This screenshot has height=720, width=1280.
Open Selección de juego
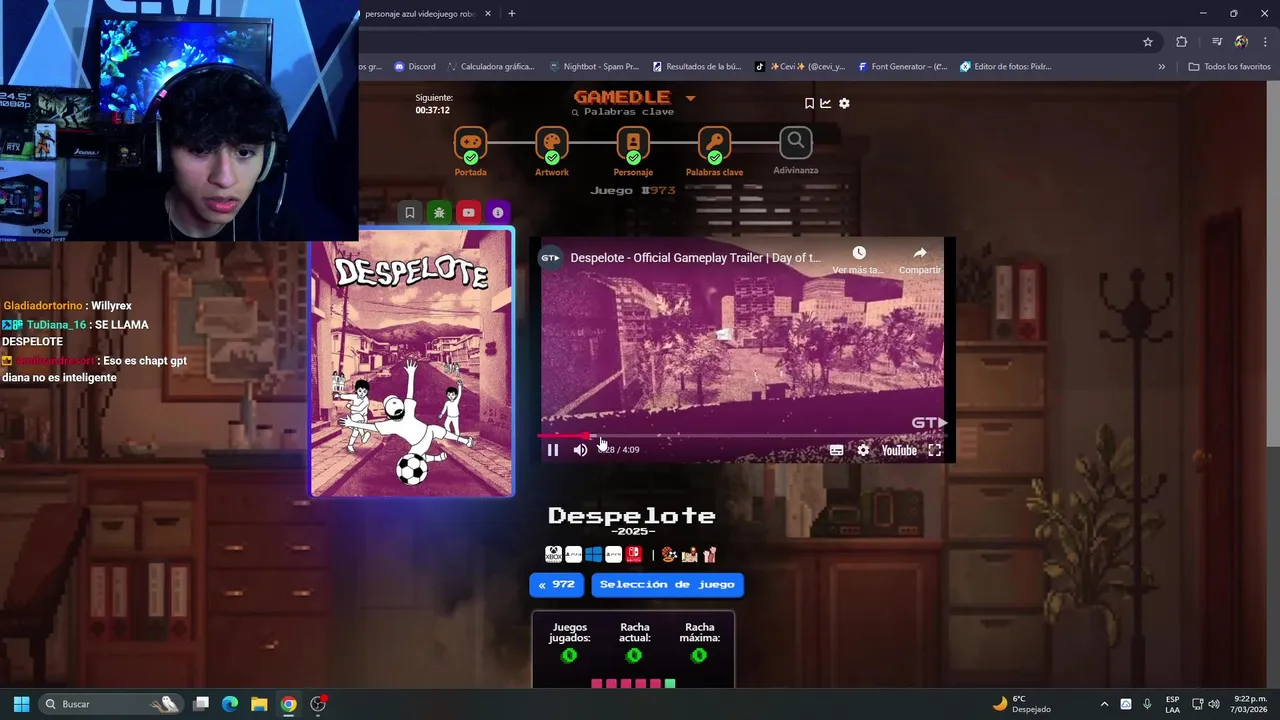667,584
